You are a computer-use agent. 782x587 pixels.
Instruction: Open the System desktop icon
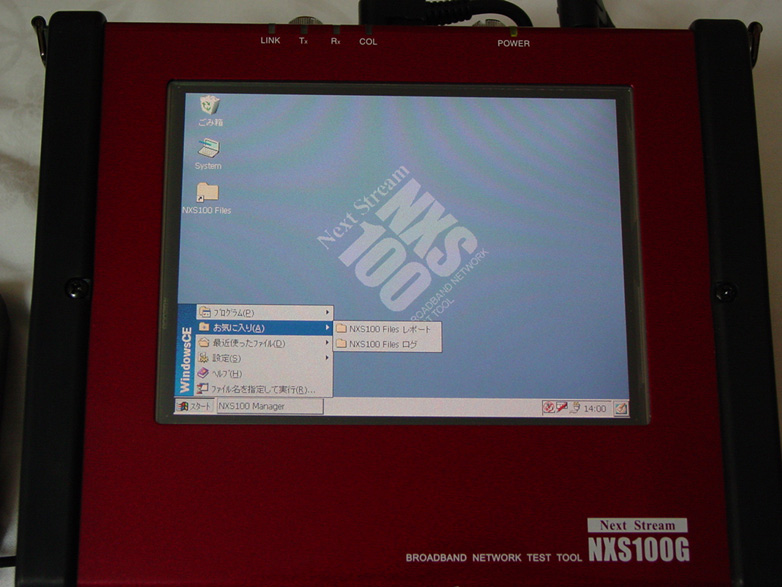208,155
